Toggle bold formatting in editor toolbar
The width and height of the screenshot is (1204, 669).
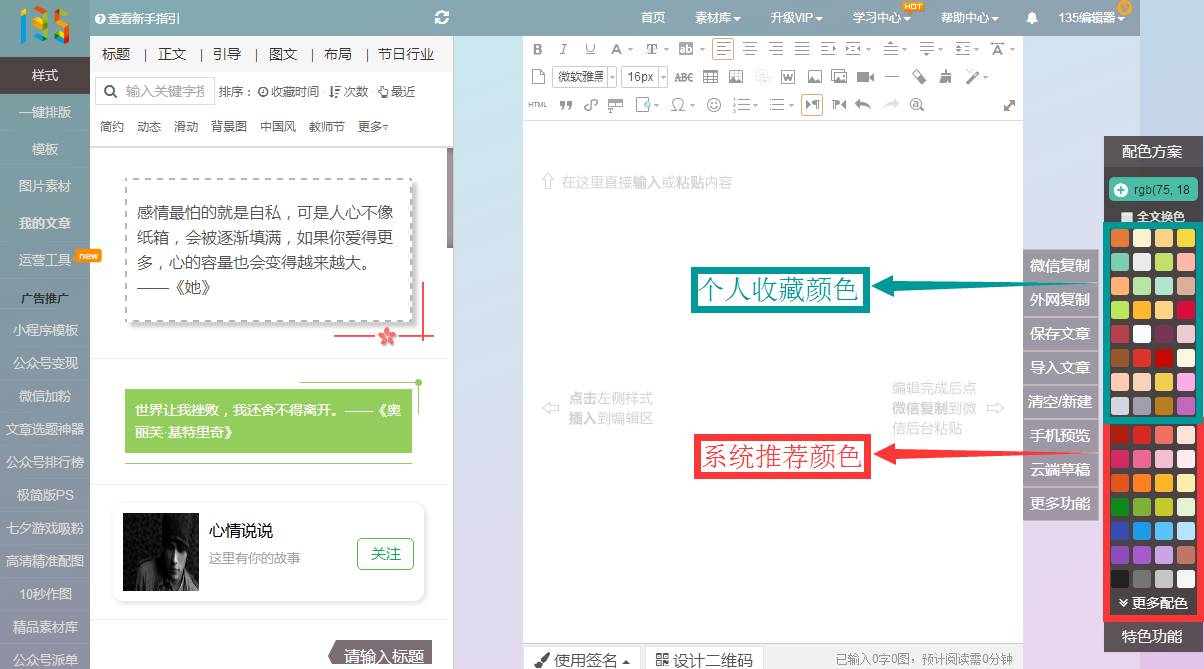click(x=537, y=49)
